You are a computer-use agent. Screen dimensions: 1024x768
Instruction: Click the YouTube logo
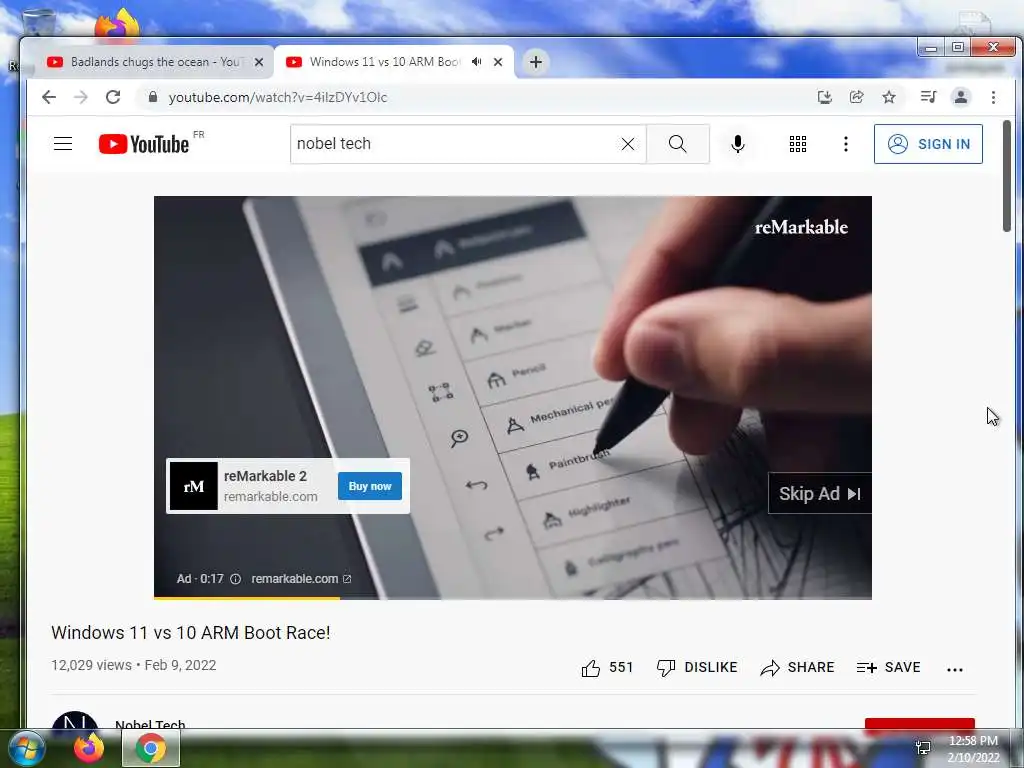tap(144, 144)
